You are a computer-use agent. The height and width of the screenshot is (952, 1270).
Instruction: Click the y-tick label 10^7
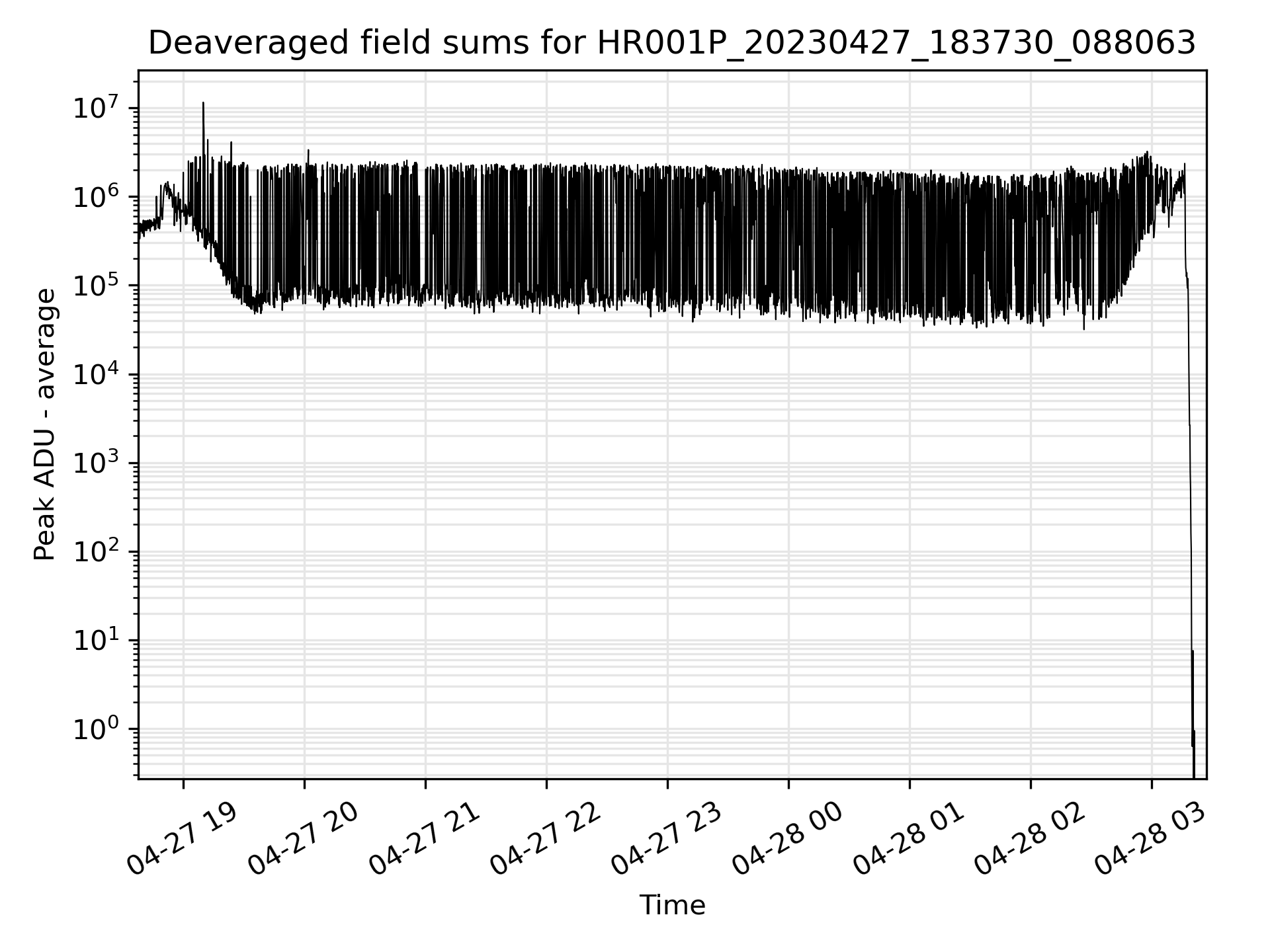97,107
